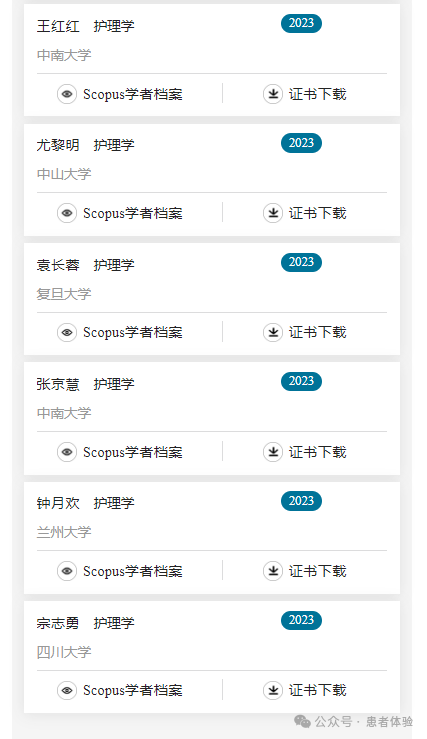Click 兰州大学 affiliation text
The height and width of the screenshot is (739, 427).
64,532
